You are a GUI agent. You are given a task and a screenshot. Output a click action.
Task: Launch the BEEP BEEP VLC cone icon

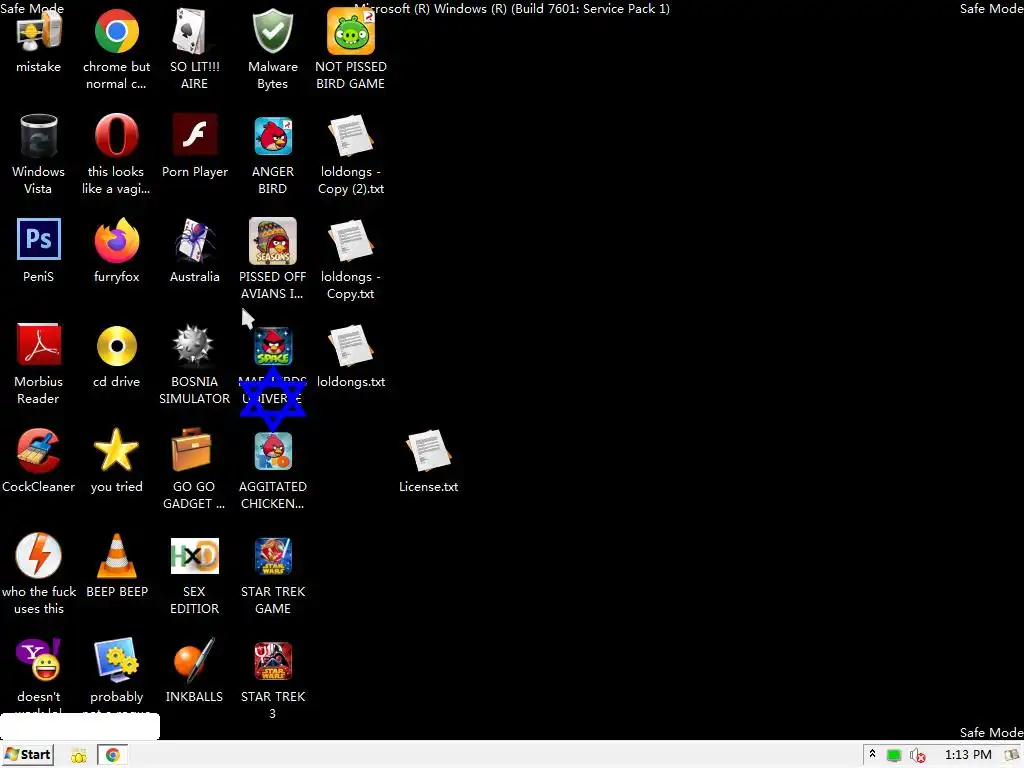point(116,556)
